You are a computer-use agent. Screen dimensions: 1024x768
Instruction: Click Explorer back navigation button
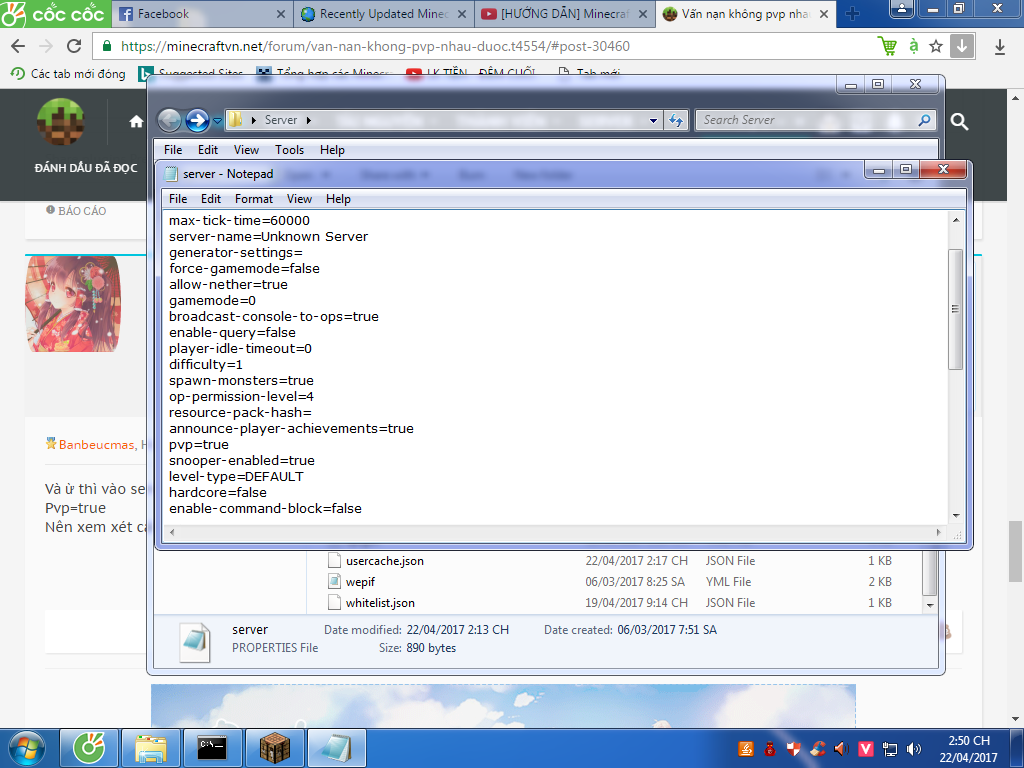[169, 120]
